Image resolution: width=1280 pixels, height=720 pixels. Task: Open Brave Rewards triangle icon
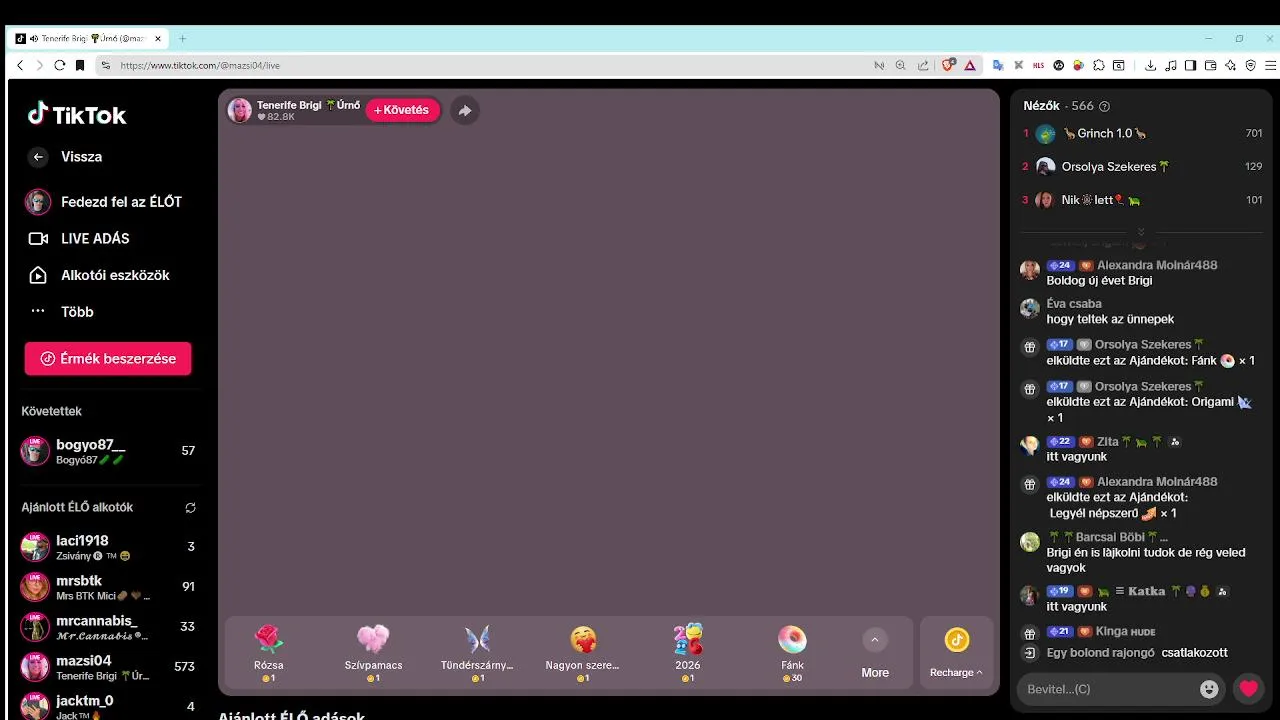970,65
